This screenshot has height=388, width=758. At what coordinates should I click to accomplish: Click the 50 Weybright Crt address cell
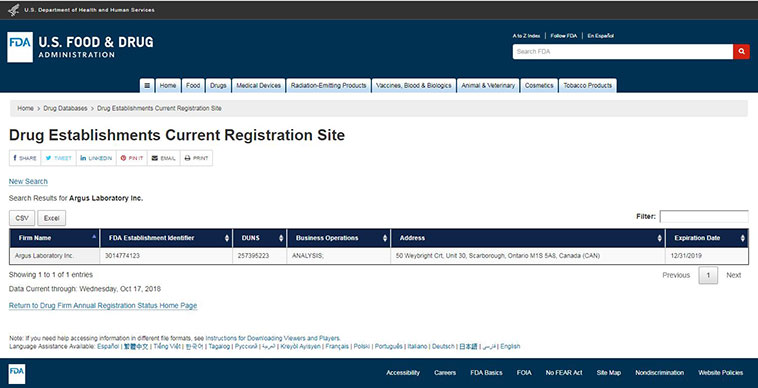tap(528, 256)
